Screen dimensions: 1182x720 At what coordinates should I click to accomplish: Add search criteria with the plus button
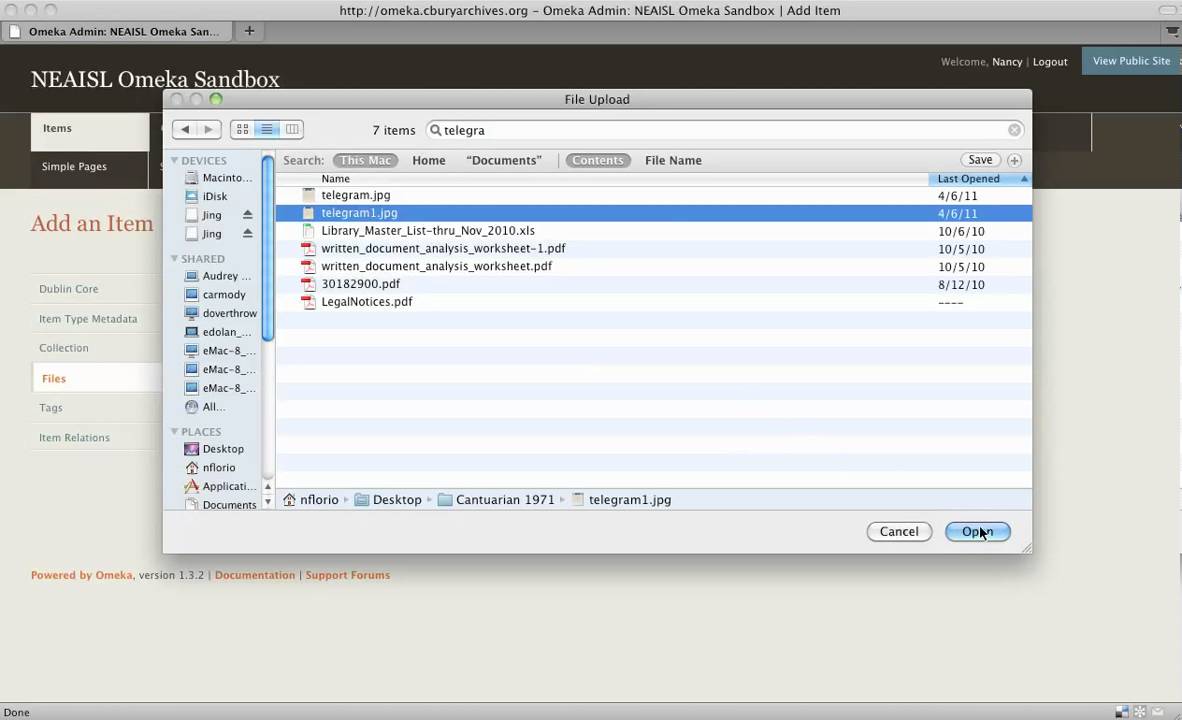pos(1015,161)
